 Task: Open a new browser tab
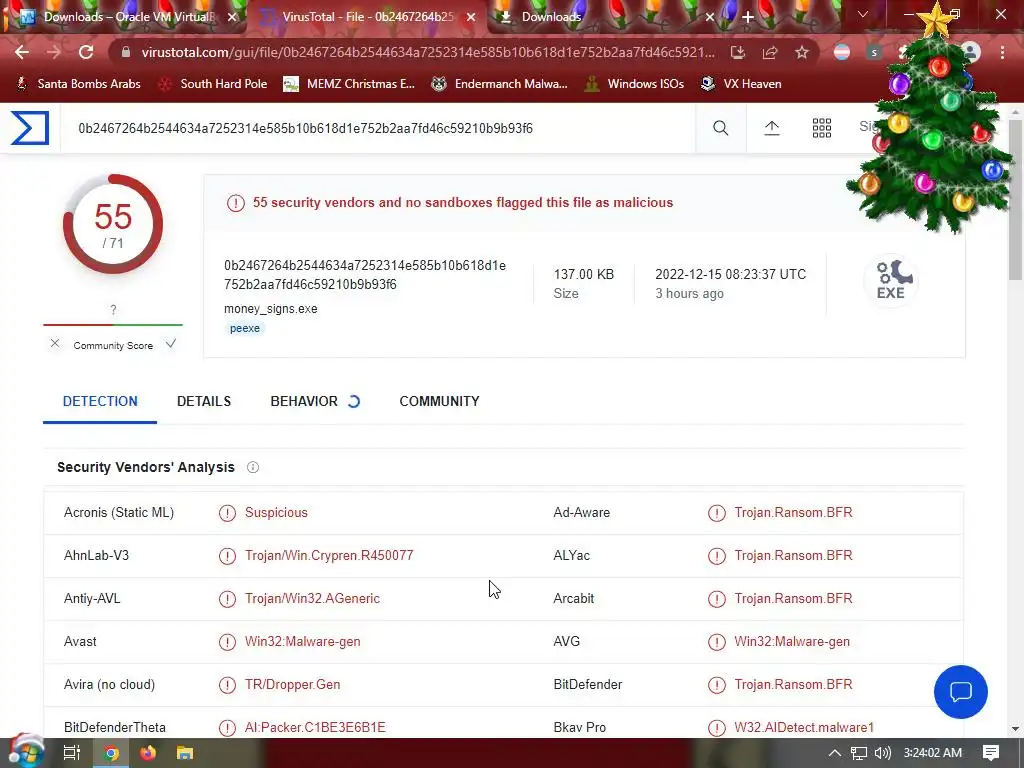(748, 17)
